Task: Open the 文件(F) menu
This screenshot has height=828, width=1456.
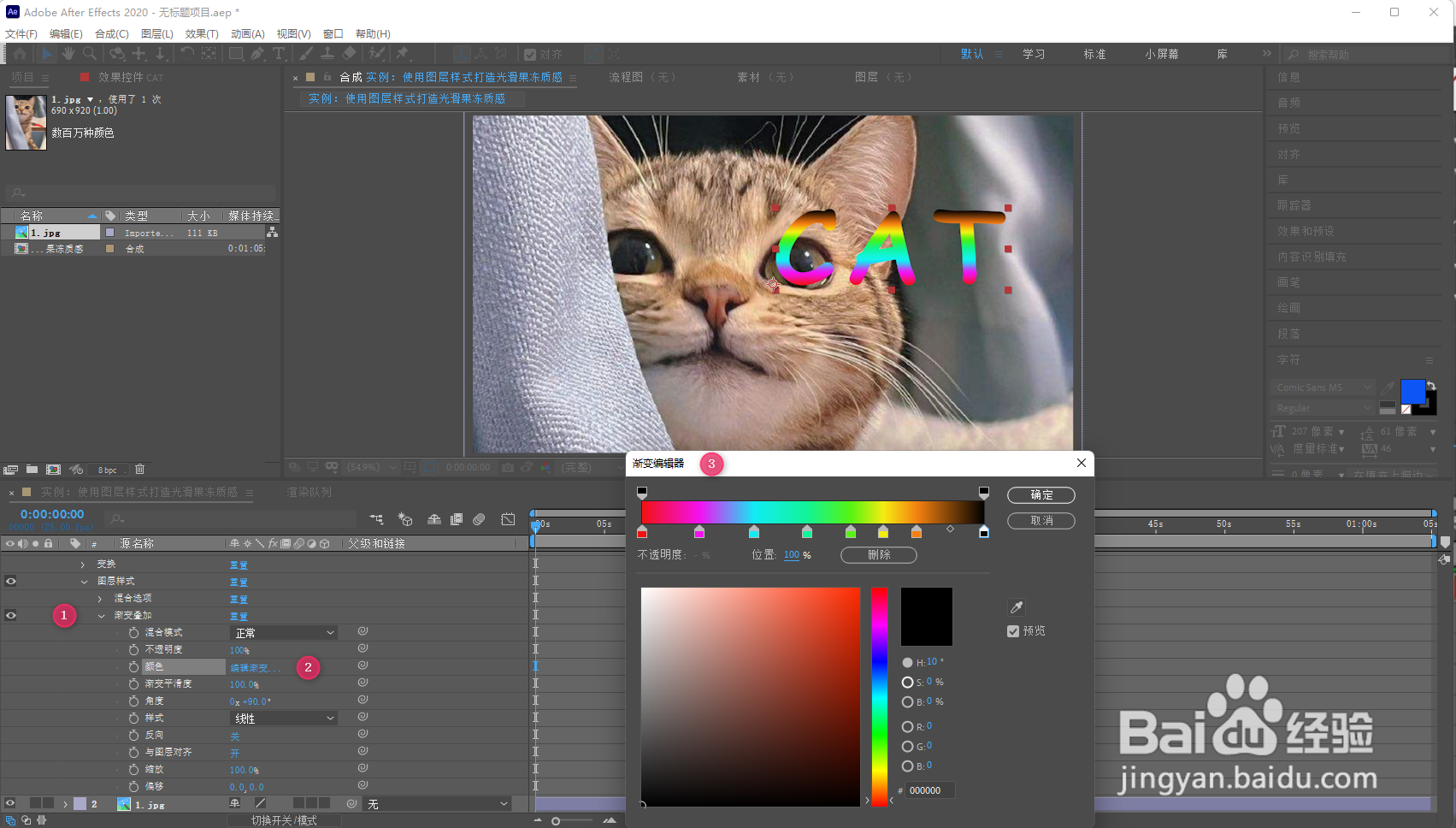Action: pos(21,34)
